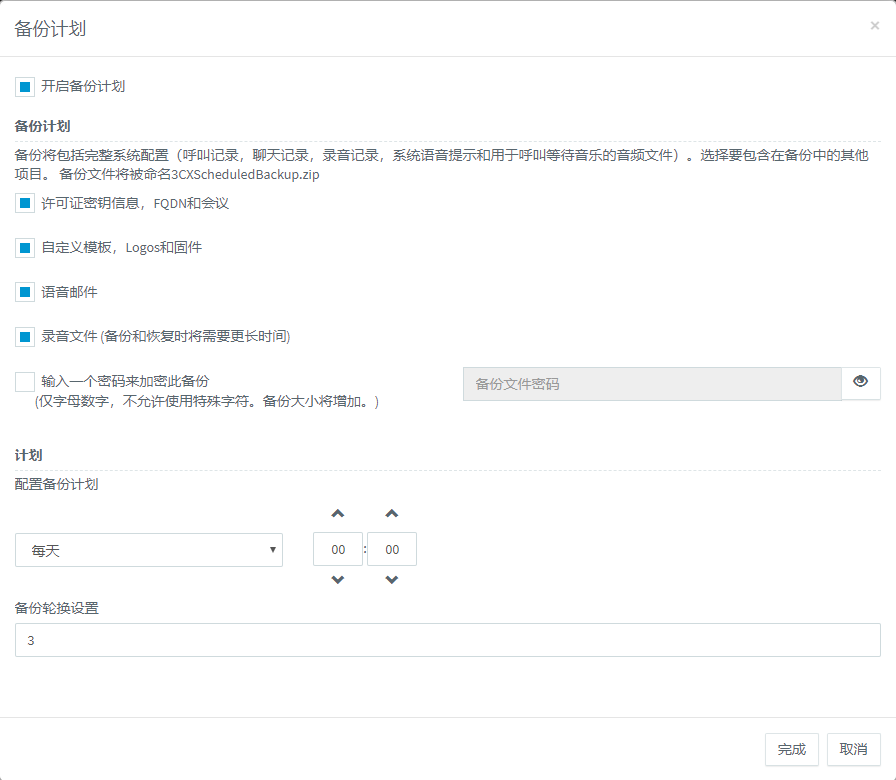
Task: Click the 备份轮换设置 field containing 3
Action: coord(447,640)
